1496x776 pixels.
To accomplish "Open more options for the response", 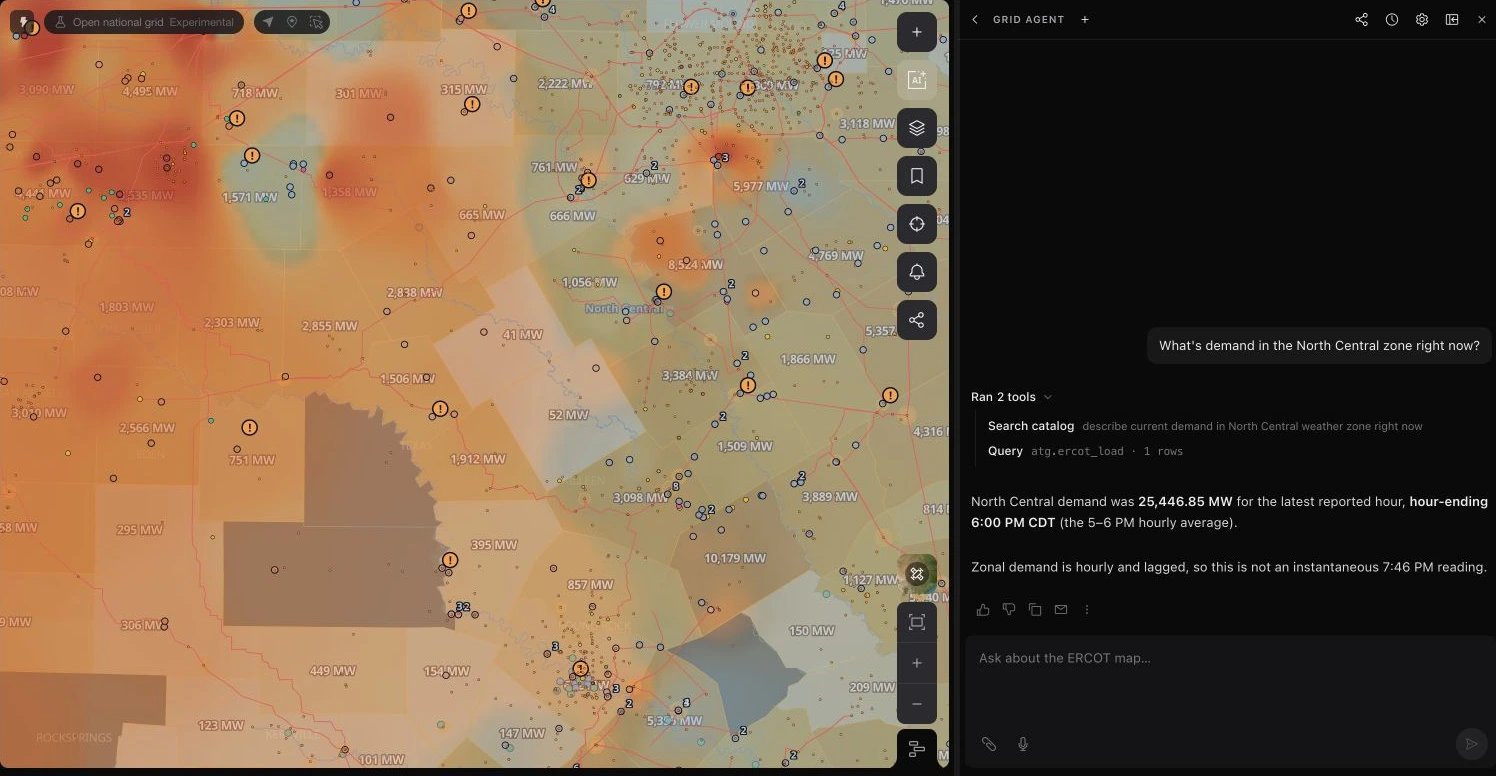I will [x=1087, y=610].
